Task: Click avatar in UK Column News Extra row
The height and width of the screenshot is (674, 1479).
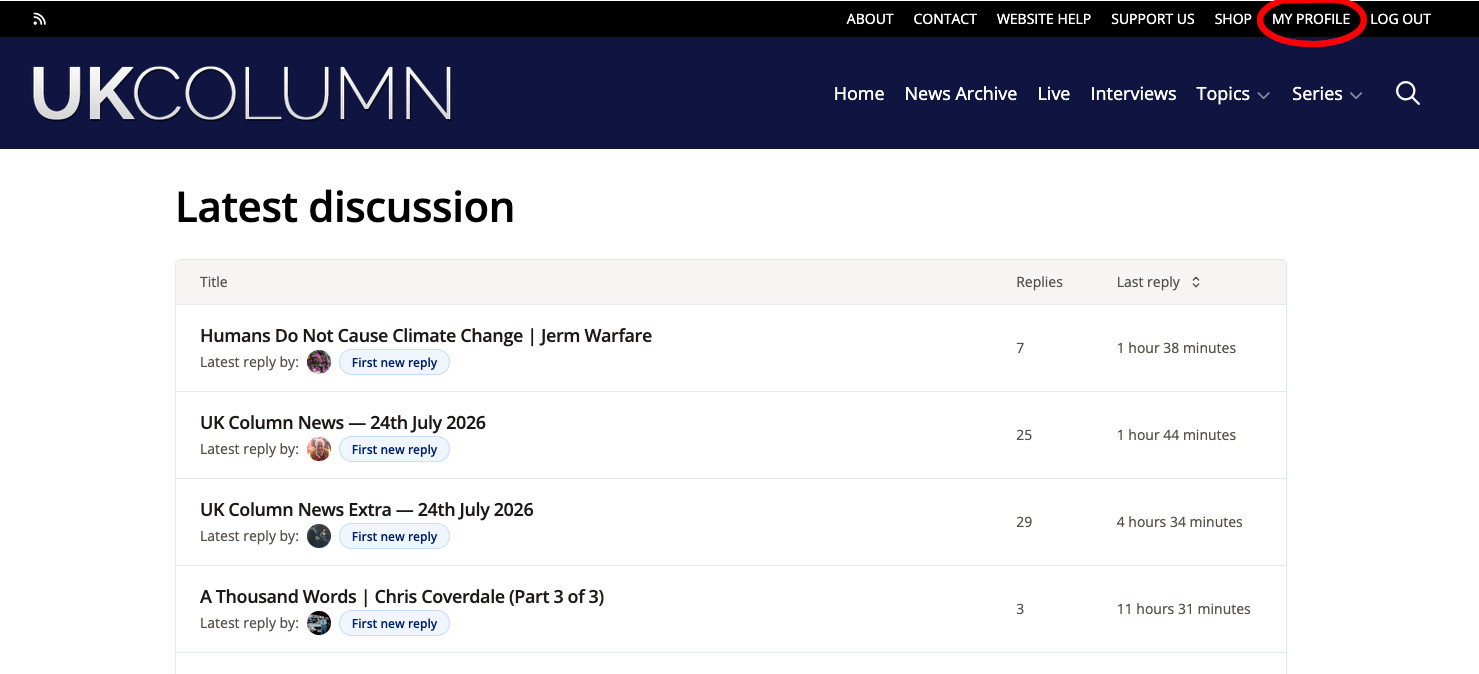Action: click(319, 536)
